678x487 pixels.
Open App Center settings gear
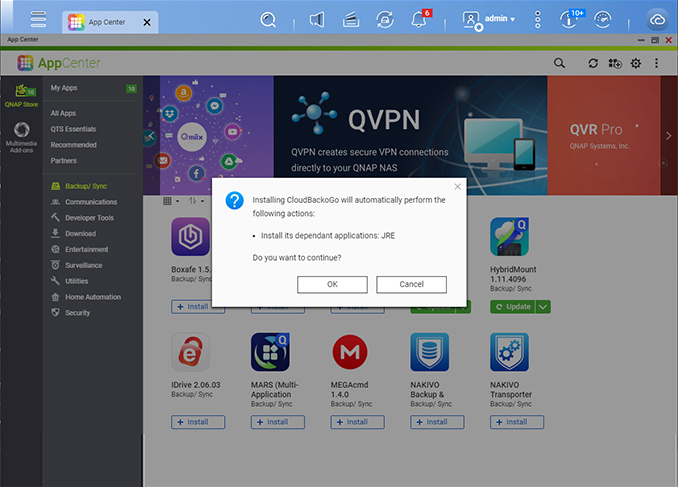click(636, 63)
